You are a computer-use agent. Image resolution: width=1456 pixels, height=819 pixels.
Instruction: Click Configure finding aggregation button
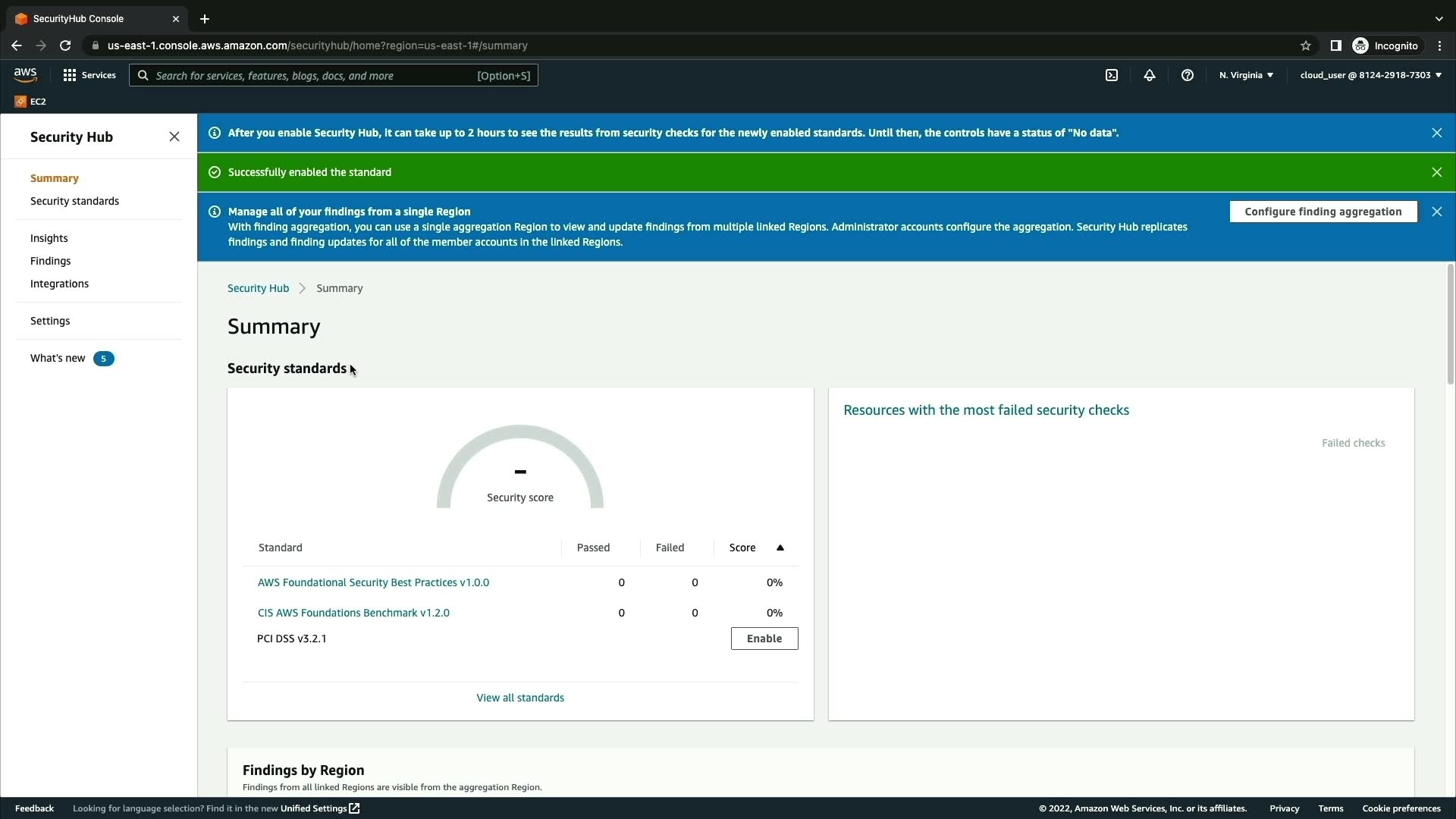(x=1323, y=212)
